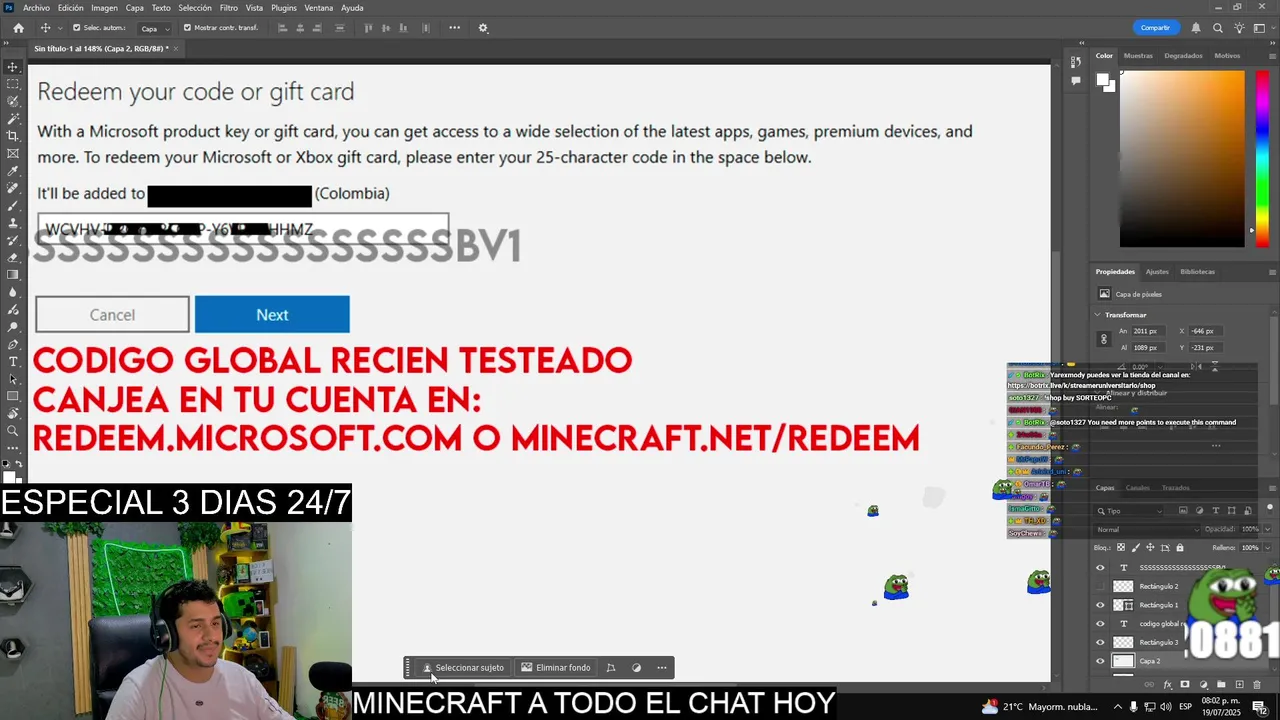Select the Eyedropper tool
The width and height of the screenshot is (1280, 720).
tap(13, 171)
